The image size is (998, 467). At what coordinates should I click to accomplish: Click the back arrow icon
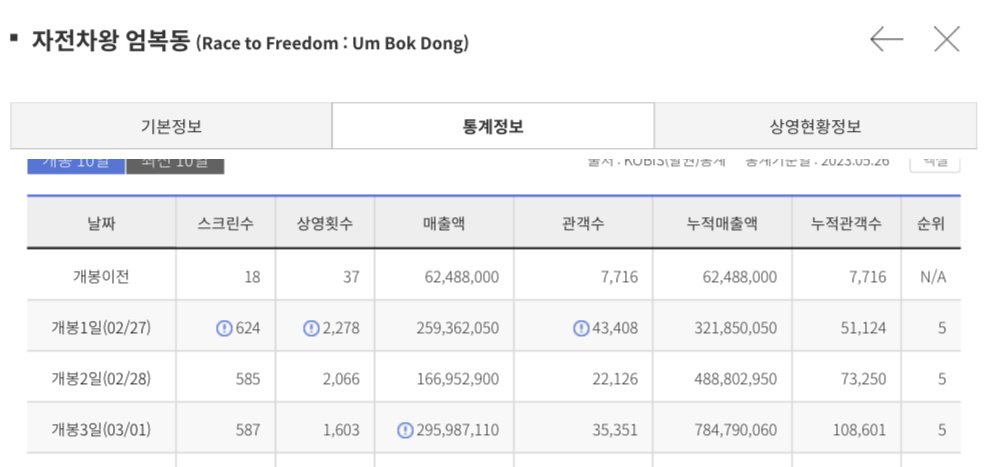click(x=886, y=39)
